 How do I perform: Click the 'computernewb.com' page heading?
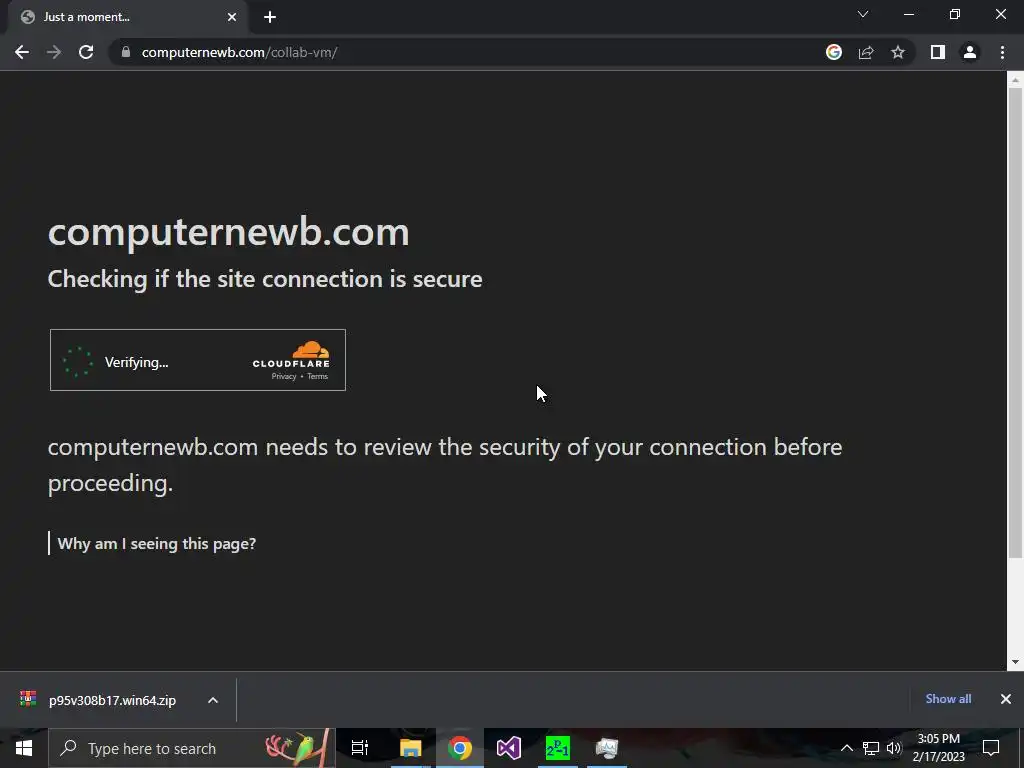coord(229,232)
